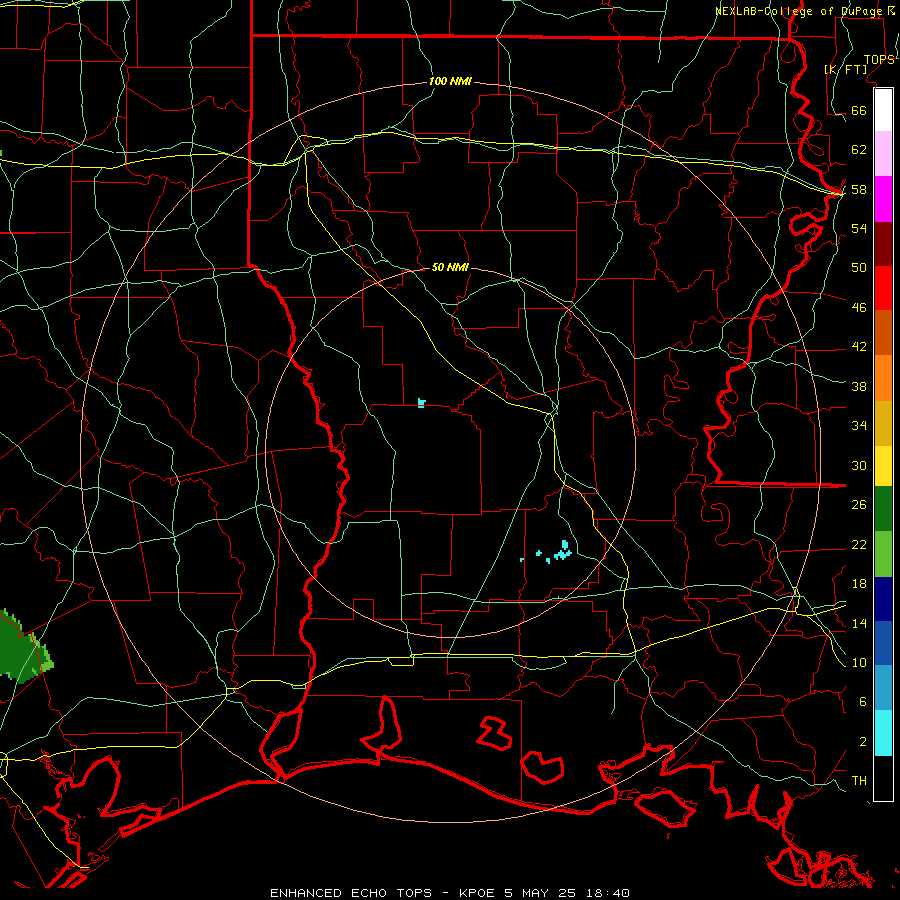The width and height of the screenshot is (900, 900).
Task: Click the legend value "10"
Action: [x=859, y=662]
